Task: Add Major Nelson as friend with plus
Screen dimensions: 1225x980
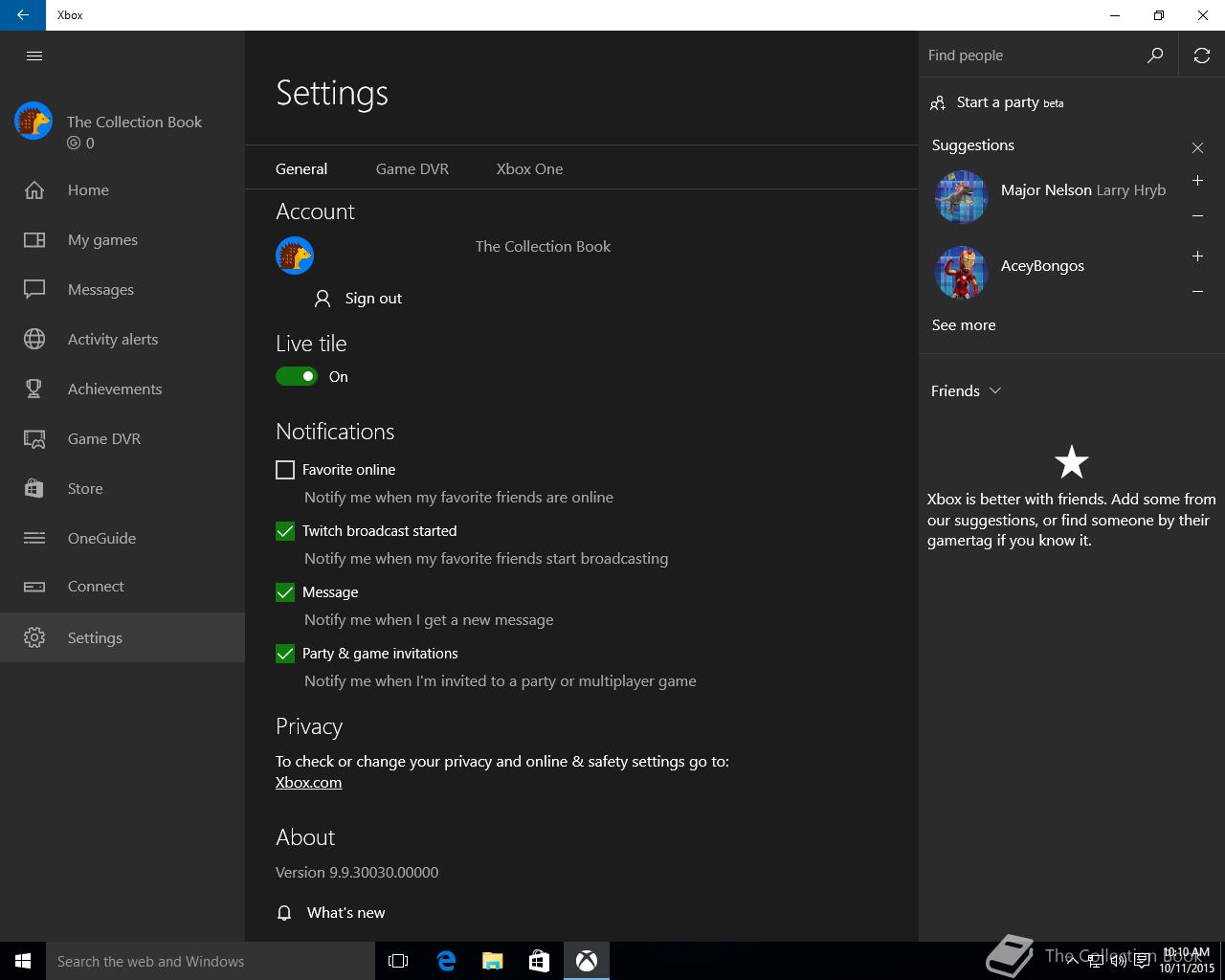Action: point(1197,180)
